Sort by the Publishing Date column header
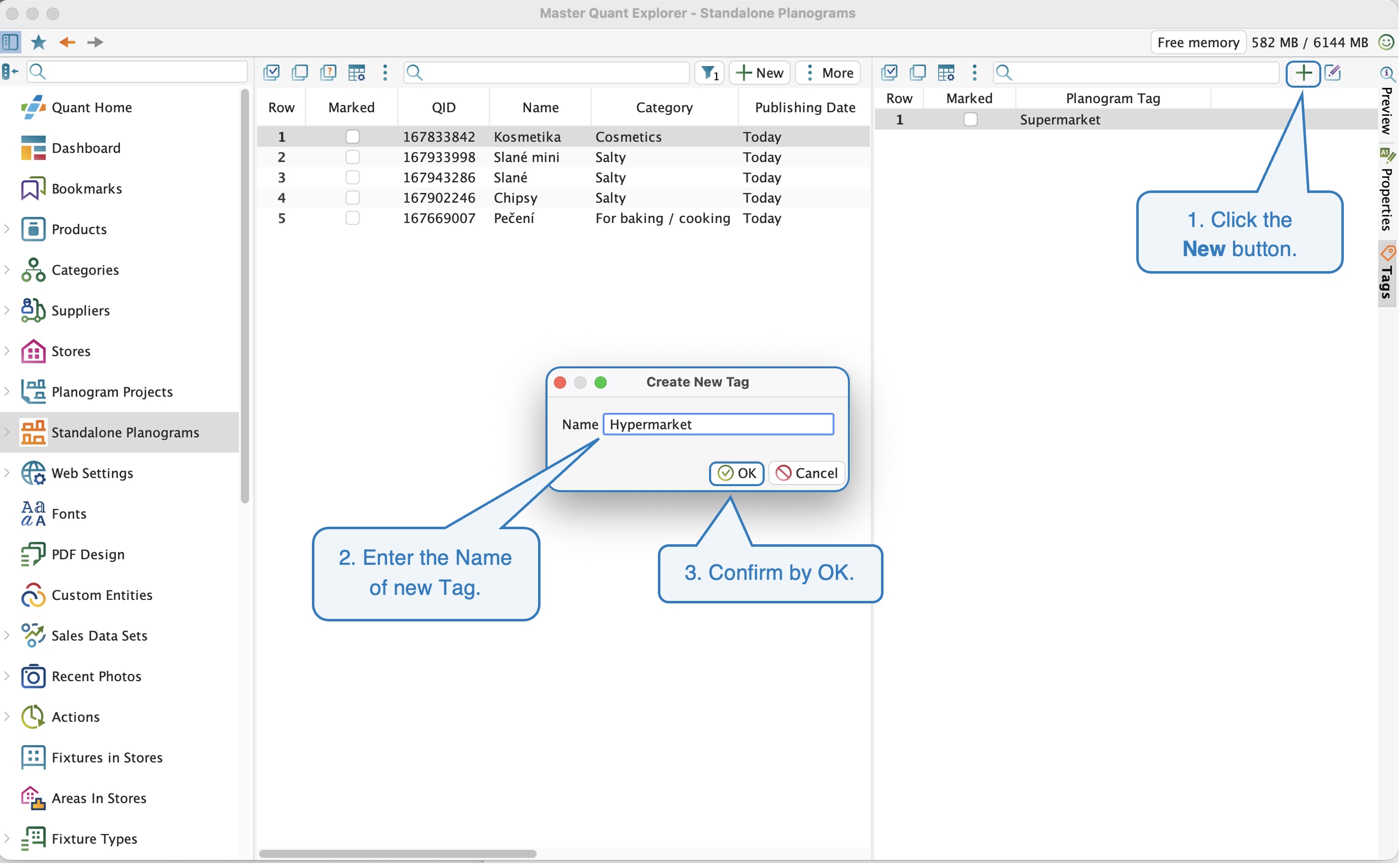This screenshot has height=866, width=1400. [805, 107]
